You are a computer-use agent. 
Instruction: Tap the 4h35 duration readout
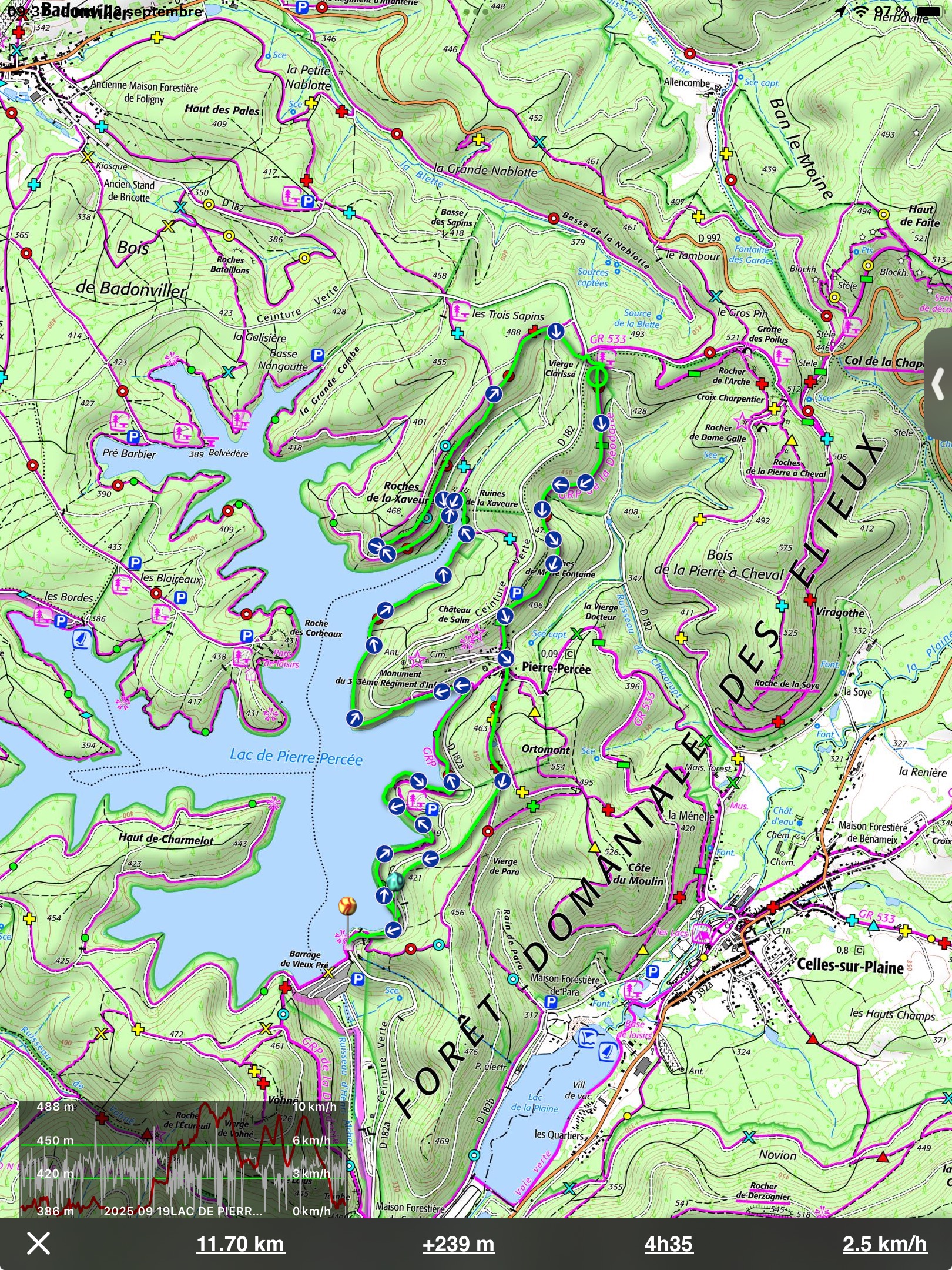pyautogui.click(x=669, y=1244)
